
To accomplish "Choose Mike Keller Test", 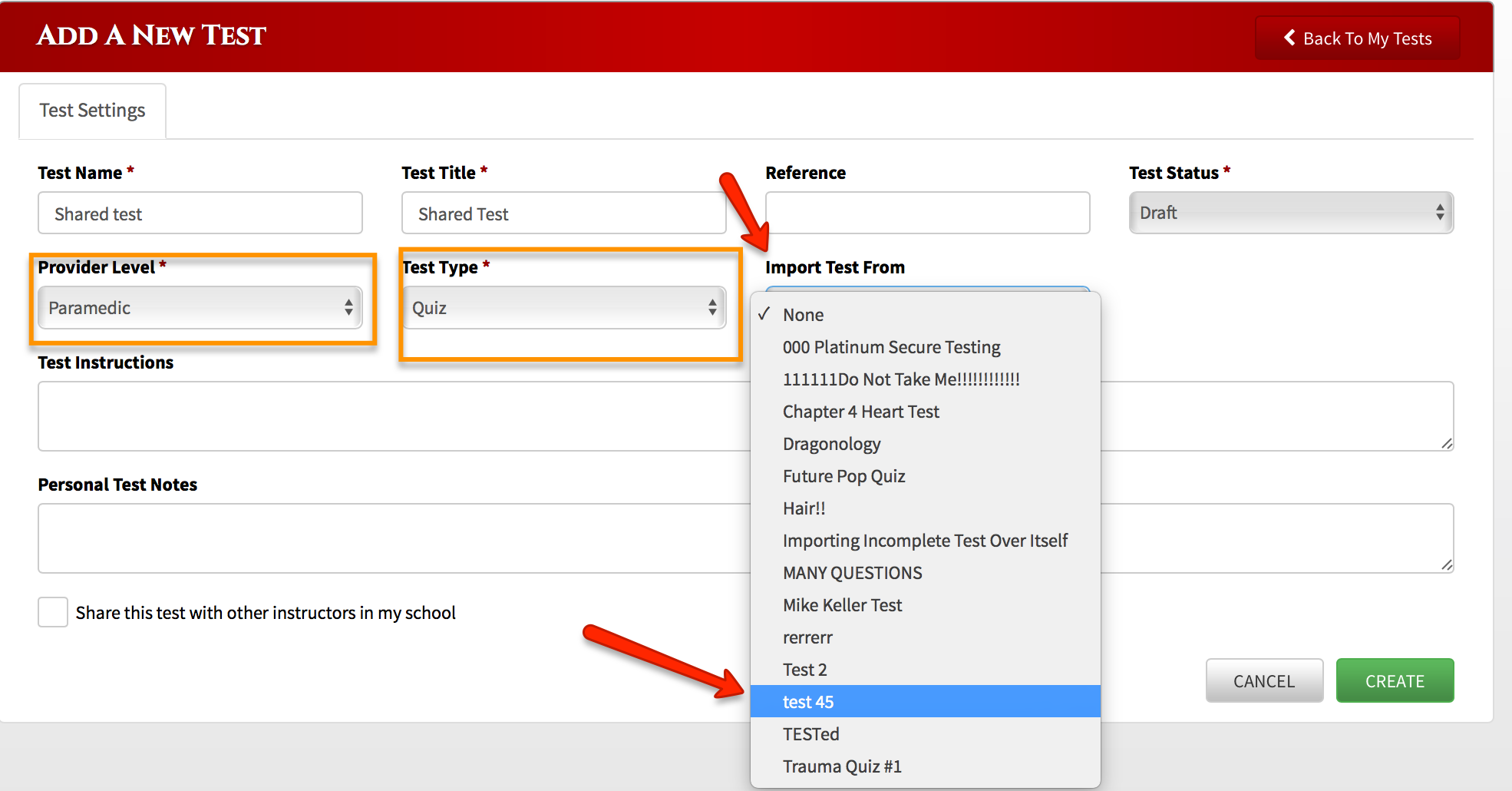I will click(x=925, y=605).
